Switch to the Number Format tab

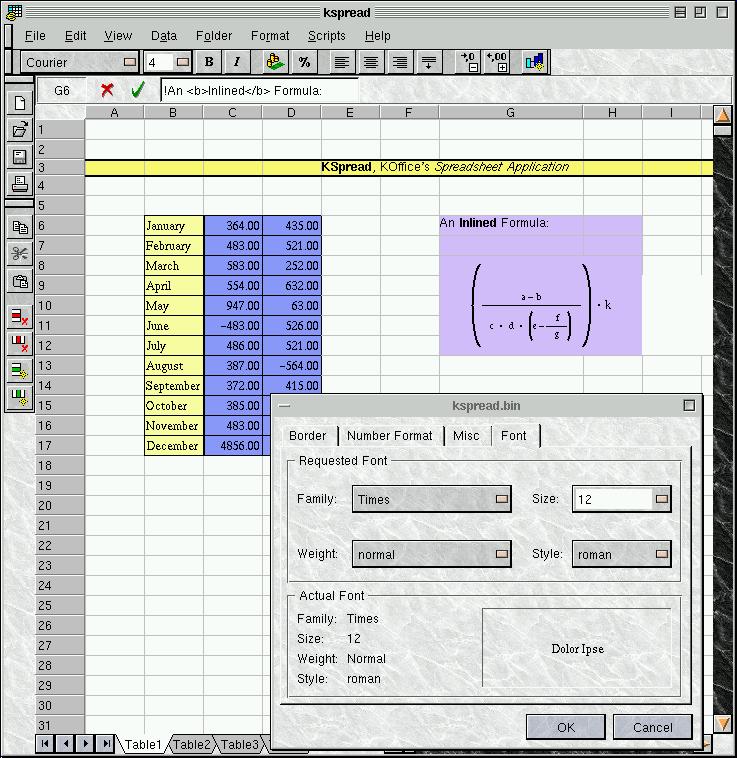coord(389,436)
